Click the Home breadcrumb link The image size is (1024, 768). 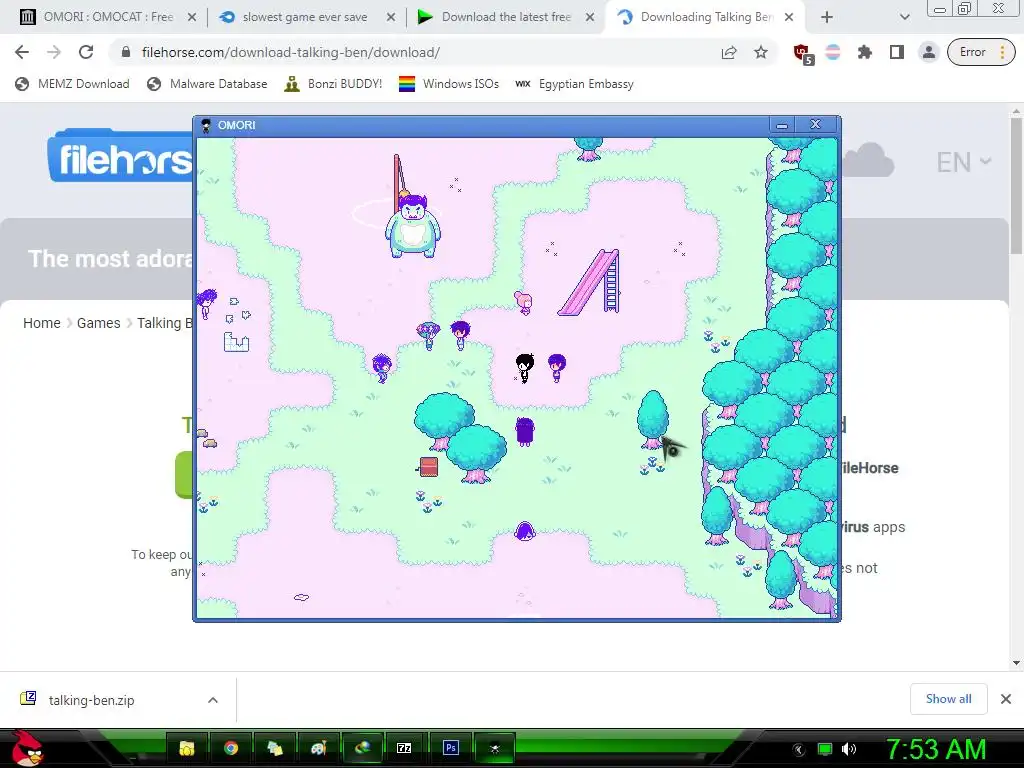coord(42,323)
